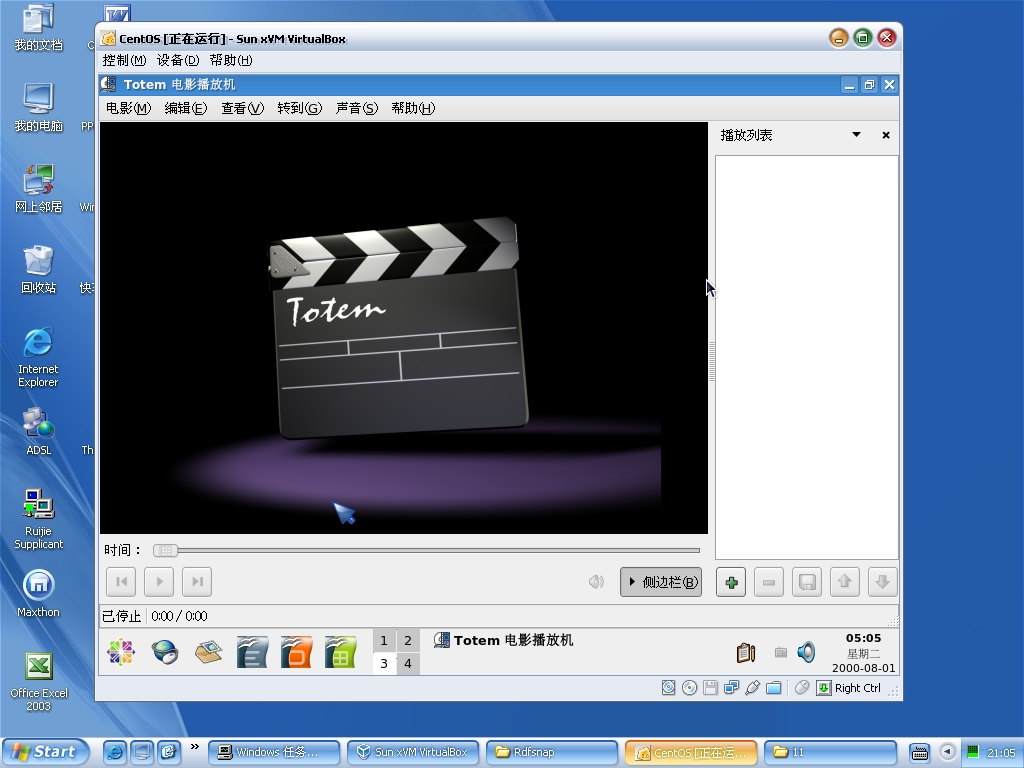This screenshot has width=1024, height=768.
Task: Click the VirtualBox hard disk status icon
Action: click(668, 688)
